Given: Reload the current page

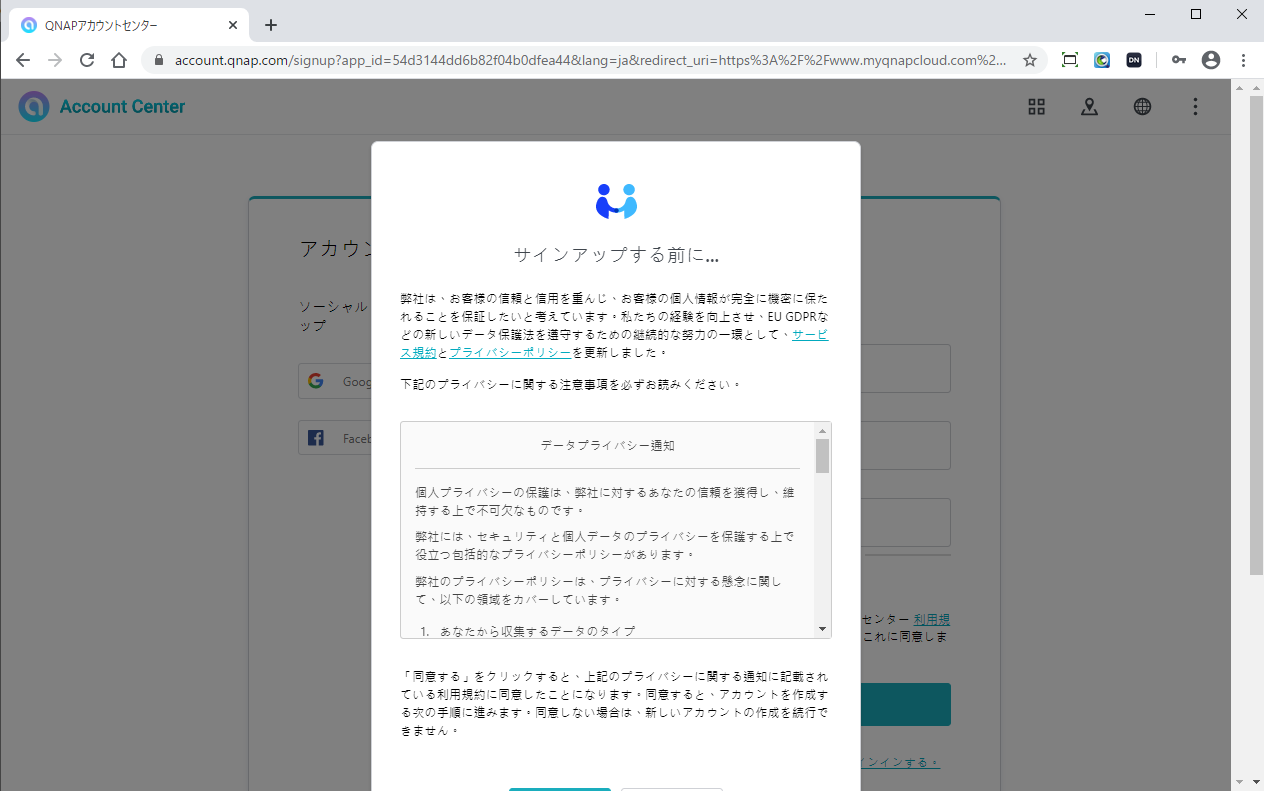Looking at the screenshot, I should [87, 60].
